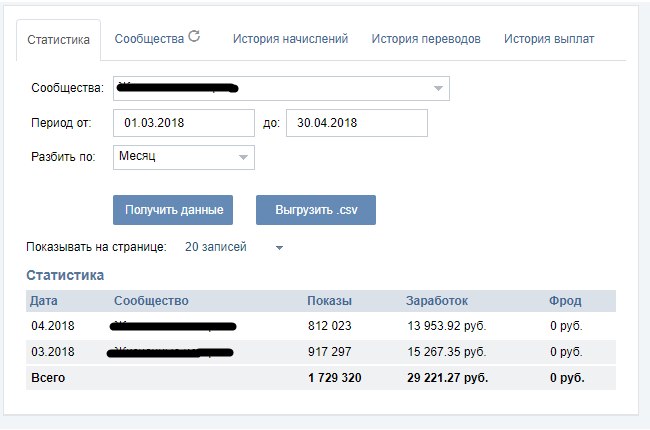The width and height of the screenshot is (650, 430).
Task: Click the Дата column header
Action: (x=43, y=300)
